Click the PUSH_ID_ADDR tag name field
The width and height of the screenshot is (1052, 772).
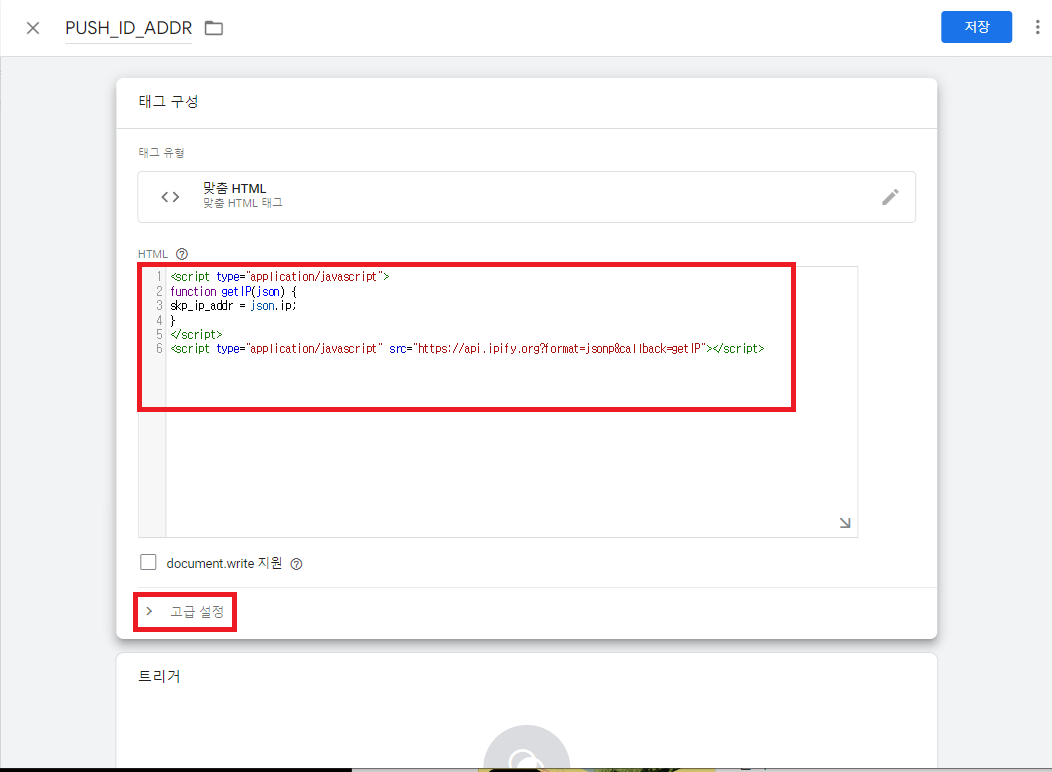pyautogui.click(x=129, y=28)
